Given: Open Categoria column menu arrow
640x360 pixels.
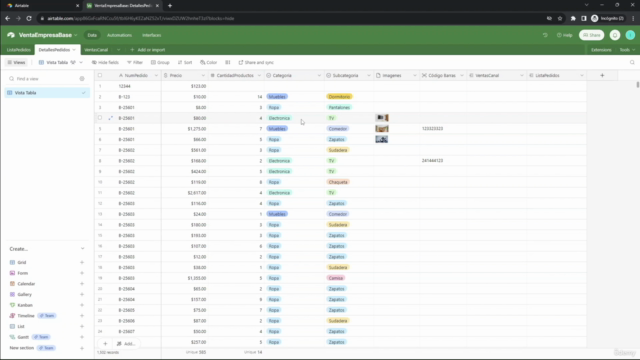Looking at the screenshot, I should pyautogui.click(x=319, y=76).
